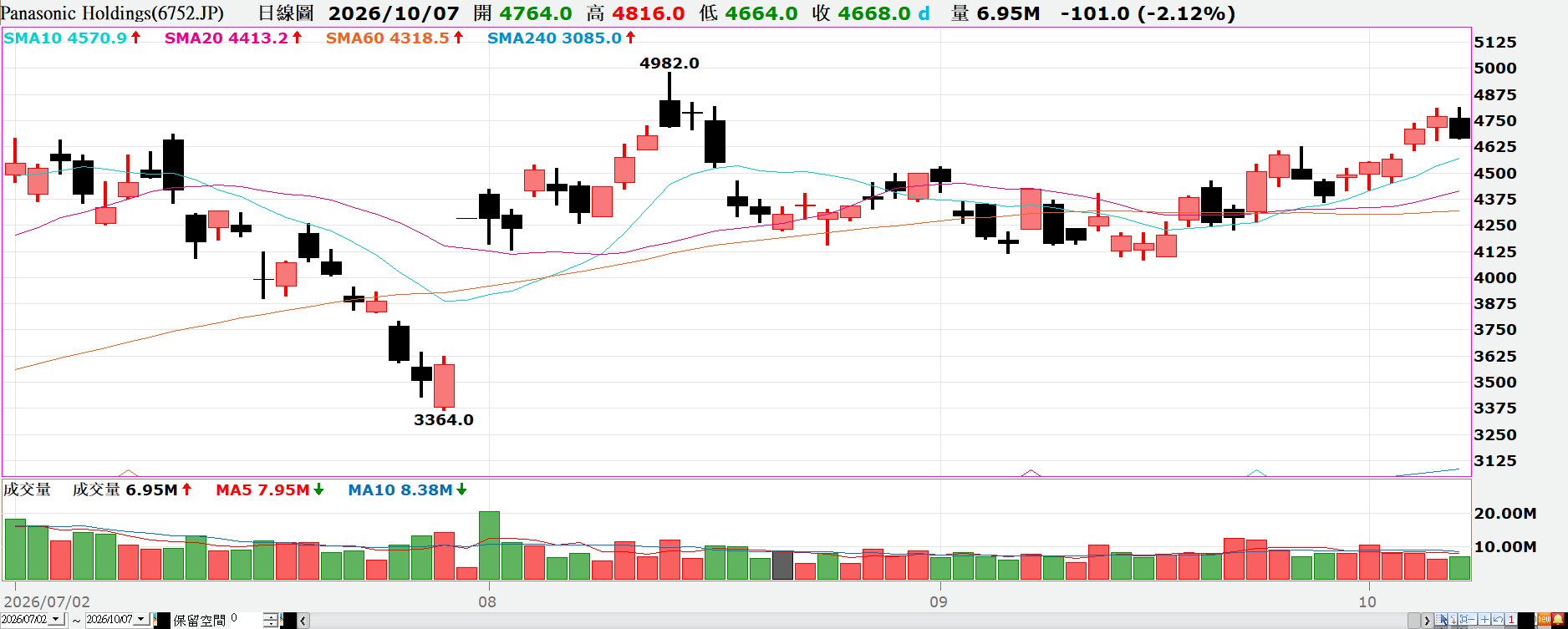Click the SMA20 4413.2 indicator label
Screen dimensions: 1568x629
227,38
